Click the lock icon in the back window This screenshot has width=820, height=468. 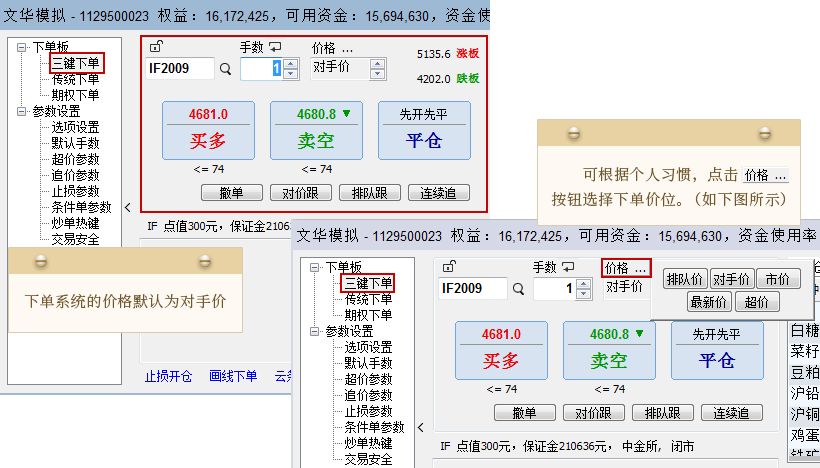[x=156, y=47]
